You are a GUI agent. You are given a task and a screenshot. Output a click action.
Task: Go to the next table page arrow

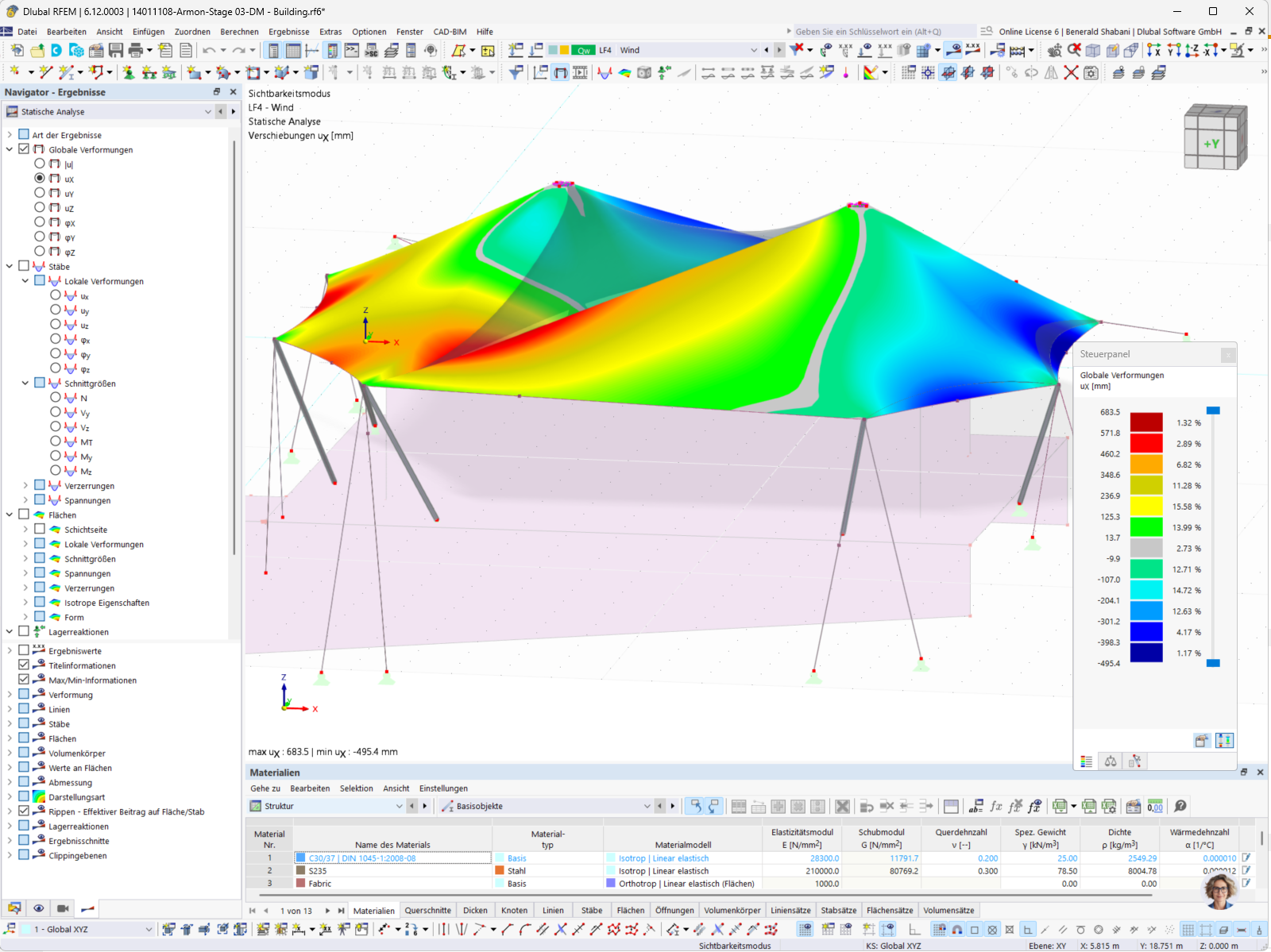click(329, 910)
